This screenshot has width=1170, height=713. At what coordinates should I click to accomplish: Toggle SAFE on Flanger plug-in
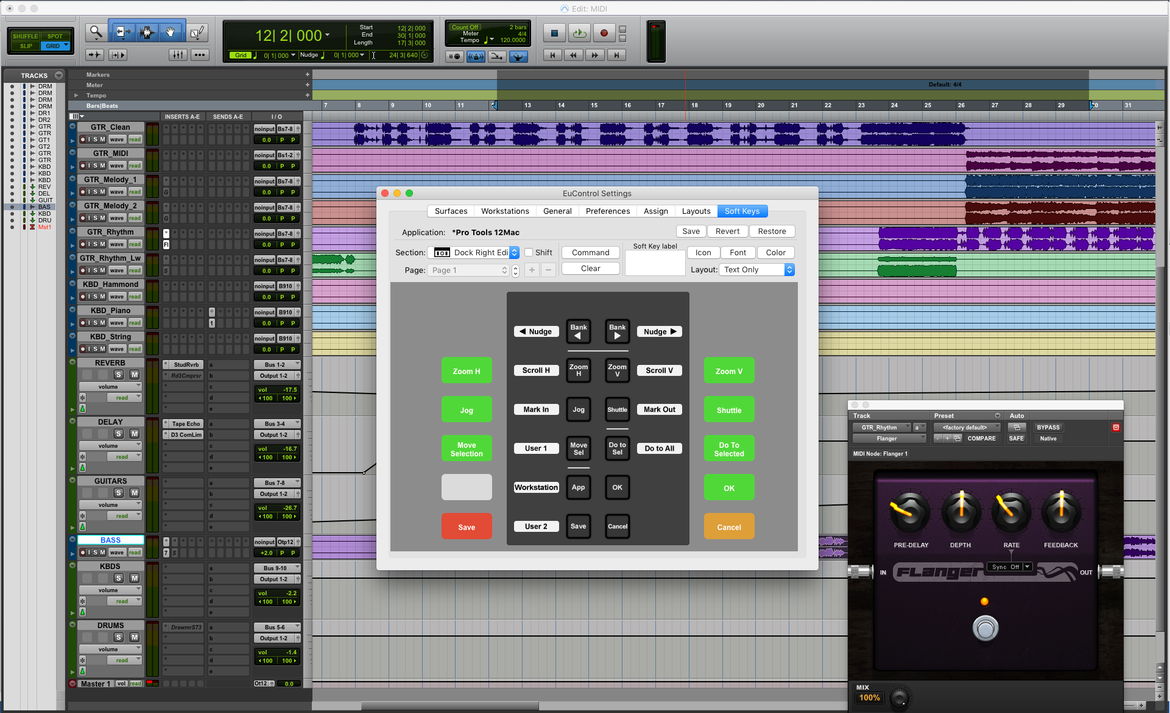[x=1016, y=439]
